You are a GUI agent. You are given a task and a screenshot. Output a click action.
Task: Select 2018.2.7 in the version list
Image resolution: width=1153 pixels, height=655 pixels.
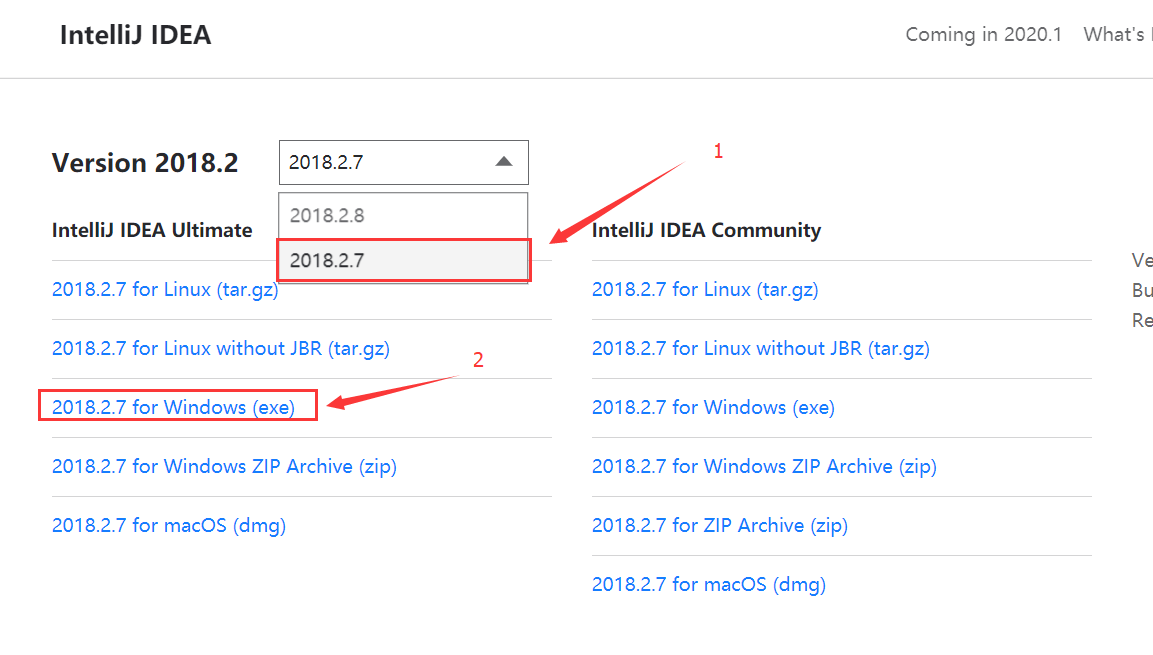tap(403, 260)
